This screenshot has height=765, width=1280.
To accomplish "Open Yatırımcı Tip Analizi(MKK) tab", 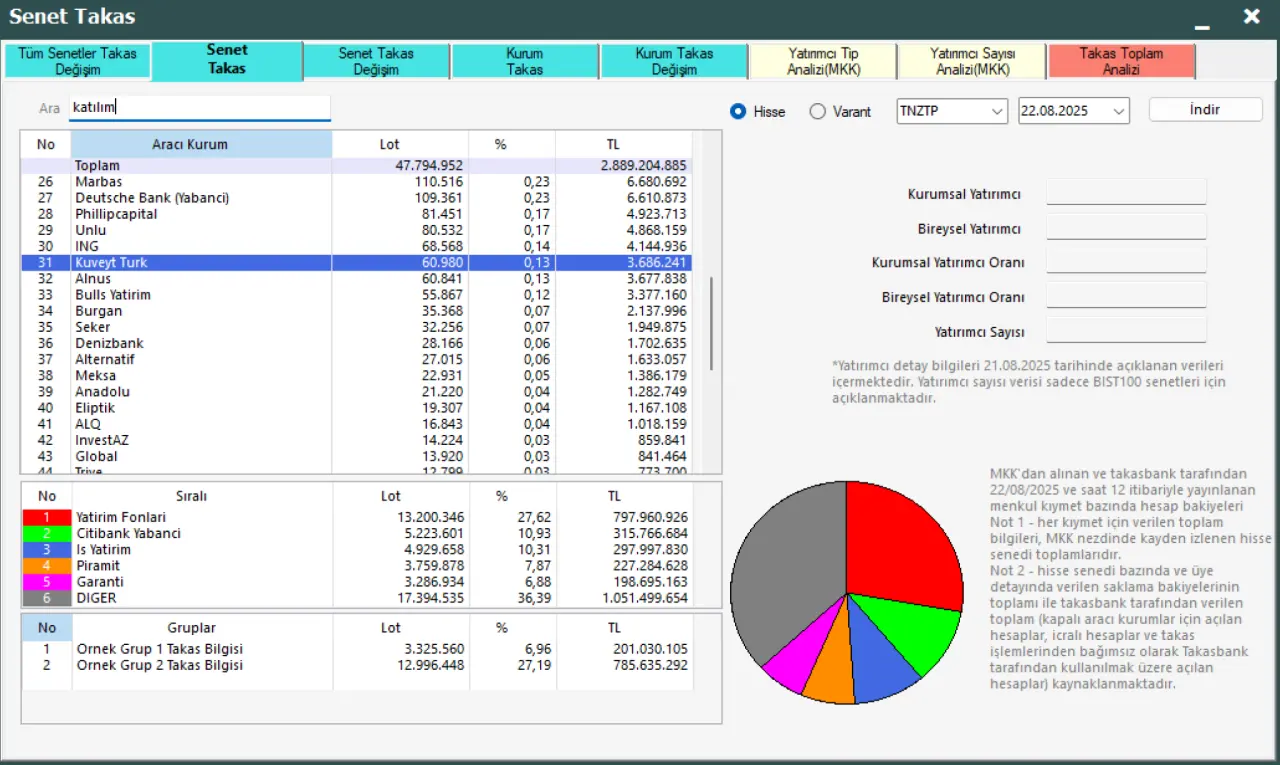I will [823, 62].
